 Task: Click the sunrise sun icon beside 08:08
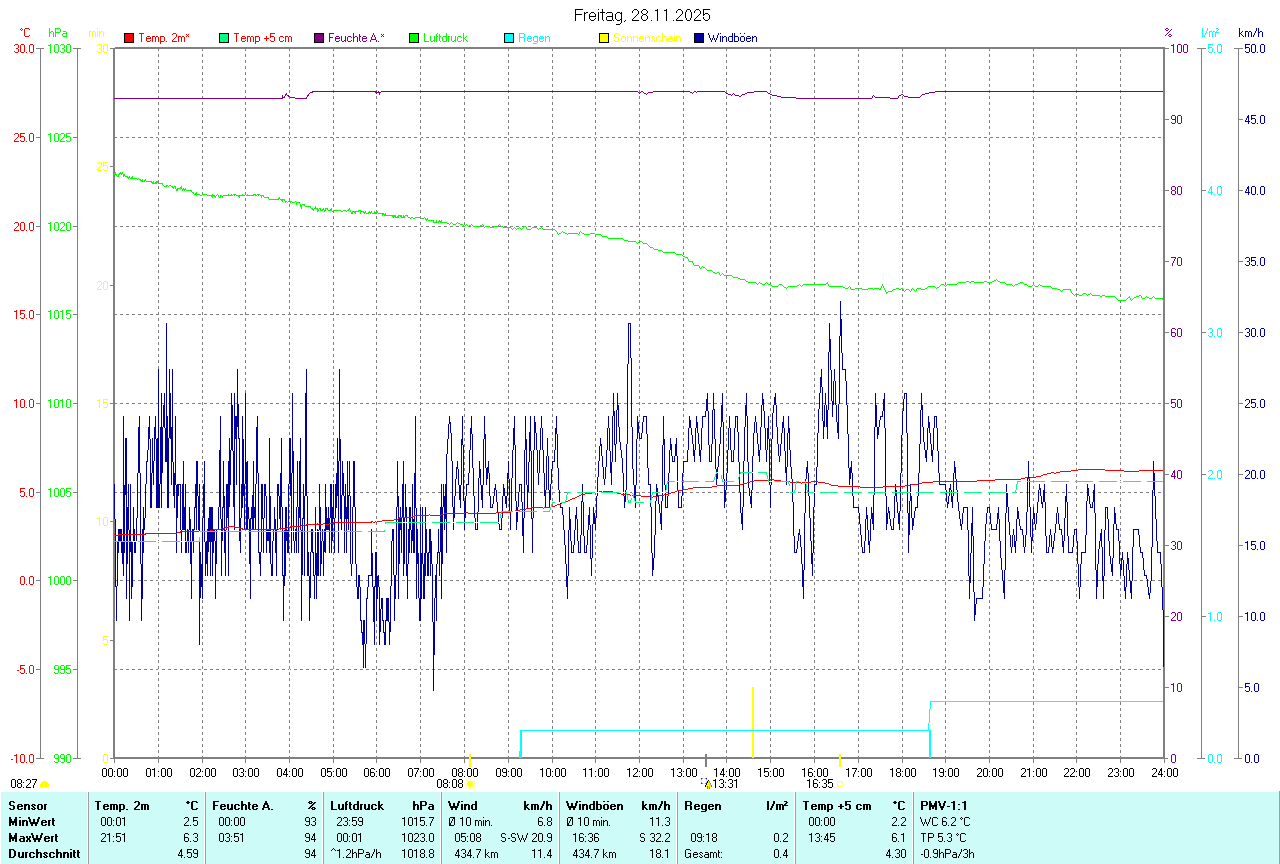point(471,785)
